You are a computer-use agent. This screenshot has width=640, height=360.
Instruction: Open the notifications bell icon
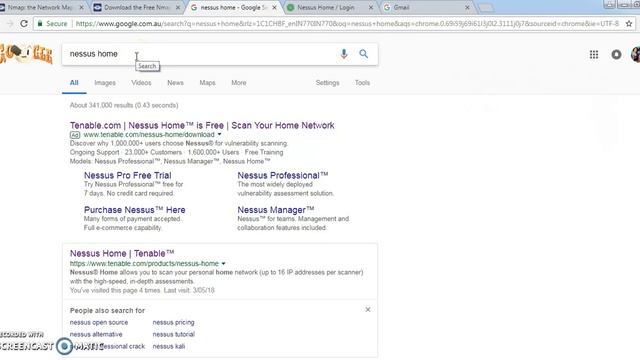pos(616,54)
